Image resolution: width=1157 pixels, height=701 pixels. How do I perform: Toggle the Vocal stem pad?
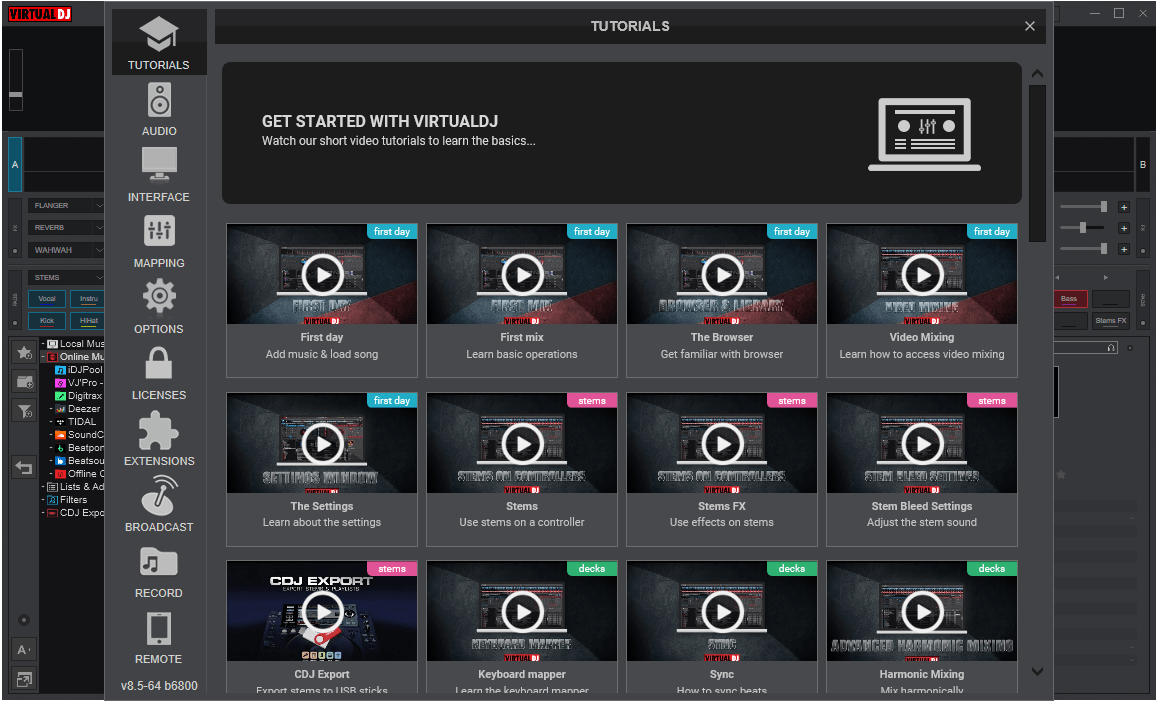(x=46, y=299)
